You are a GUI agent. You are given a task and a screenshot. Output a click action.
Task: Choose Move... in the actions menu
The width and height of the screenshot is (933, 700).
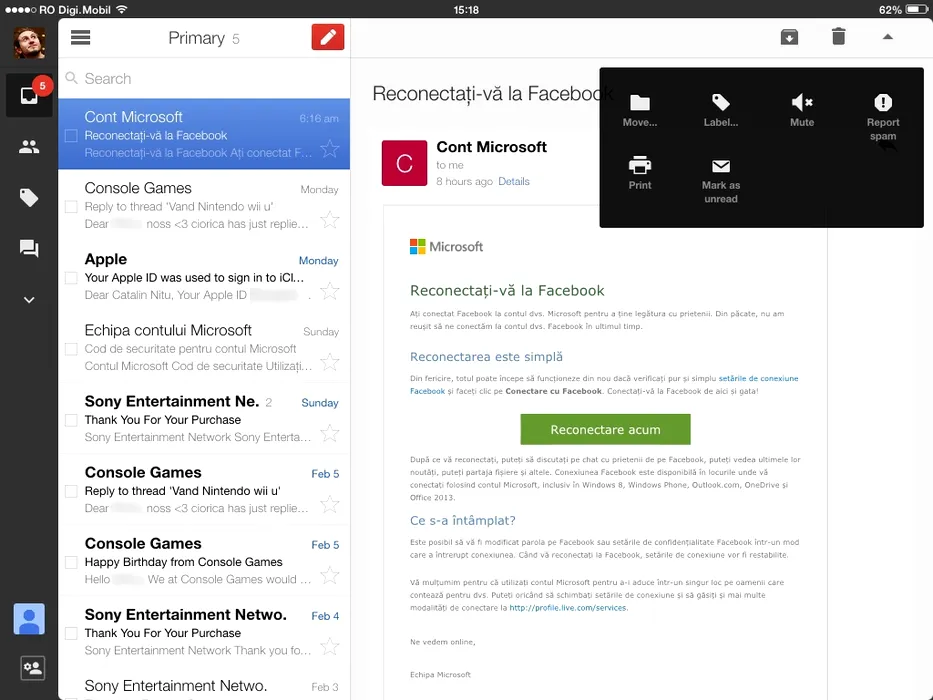point(640,110)
